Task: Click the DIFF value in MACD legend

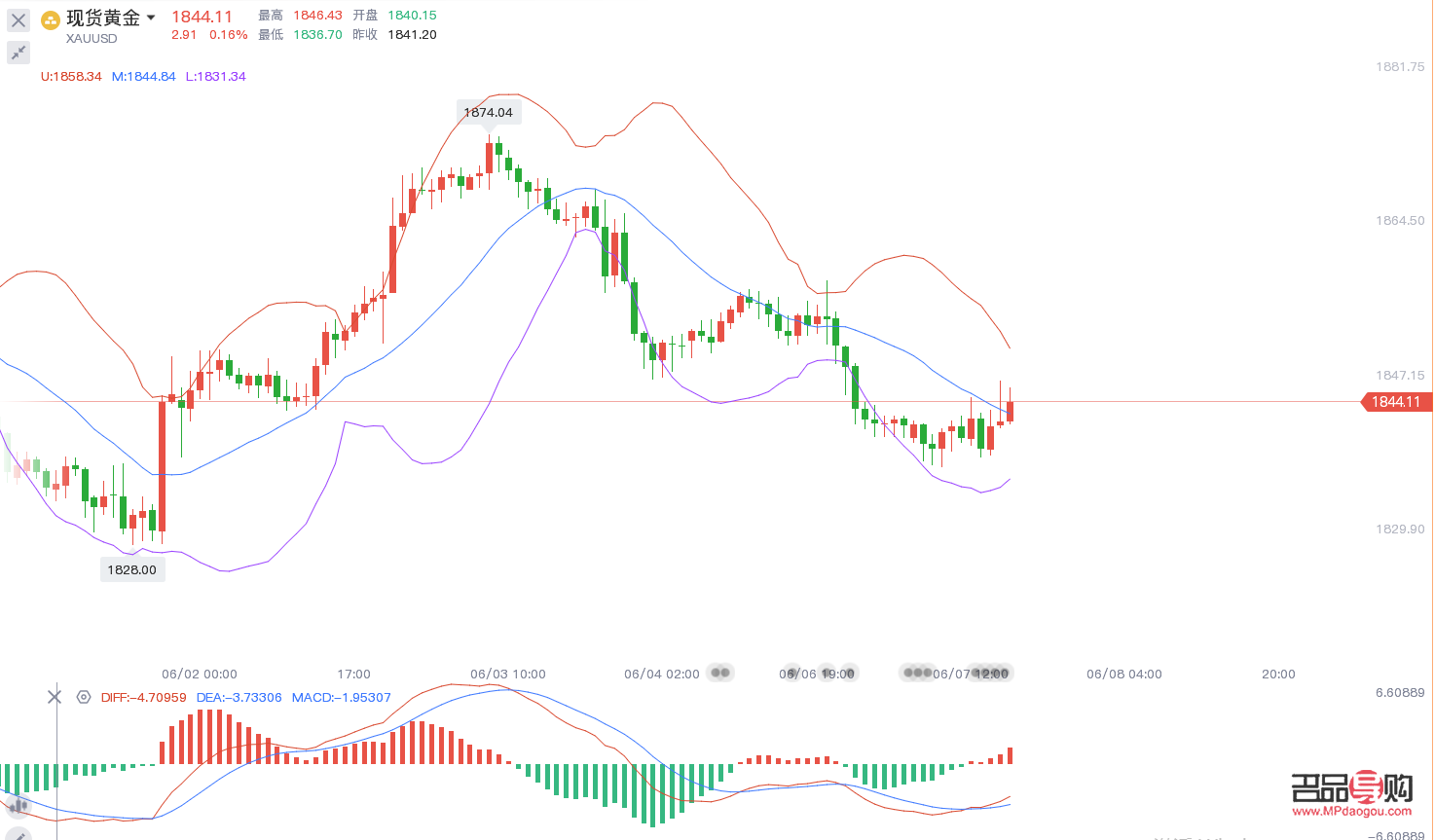Action: click(143, 698)
